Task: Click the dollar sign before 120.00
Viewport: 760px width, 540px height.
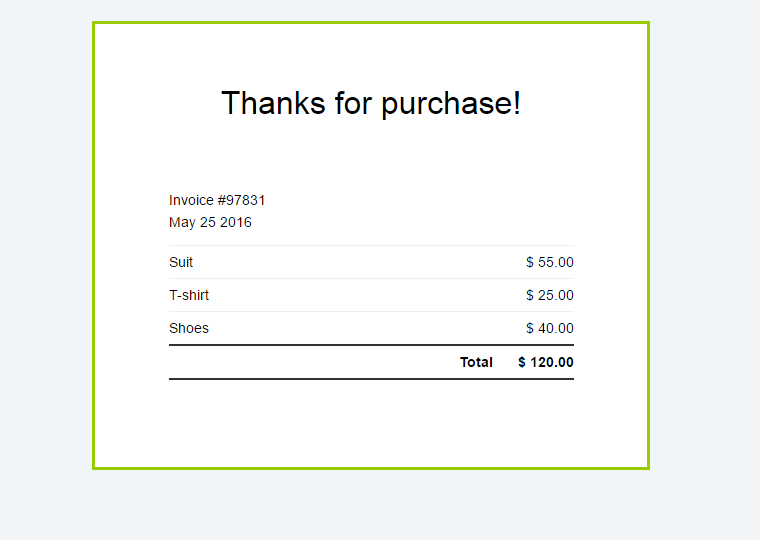Action: [x=522, y=362]
